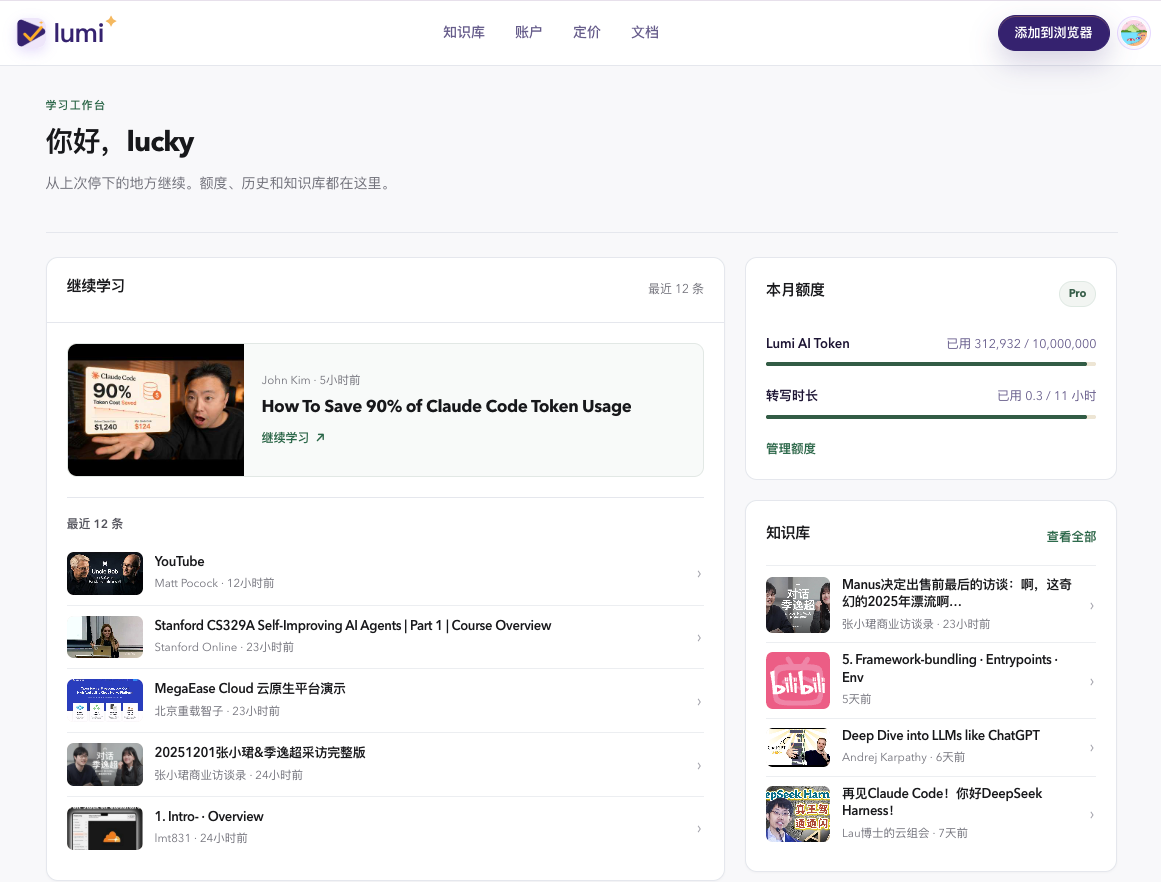Screen dimensions: 1161x882
Task: Open chevron for Manus决定出售前 item
Action: click(1091, 606)
